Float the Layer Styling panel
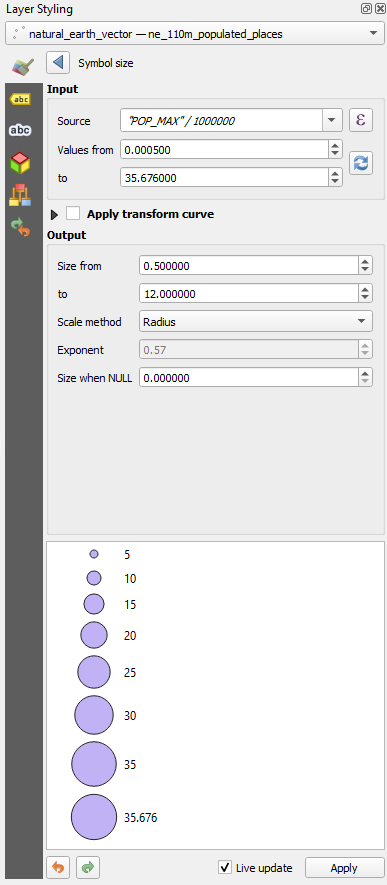Image resolution: width=387 pixels, height=885 pixels. click(x=367, y=9)
